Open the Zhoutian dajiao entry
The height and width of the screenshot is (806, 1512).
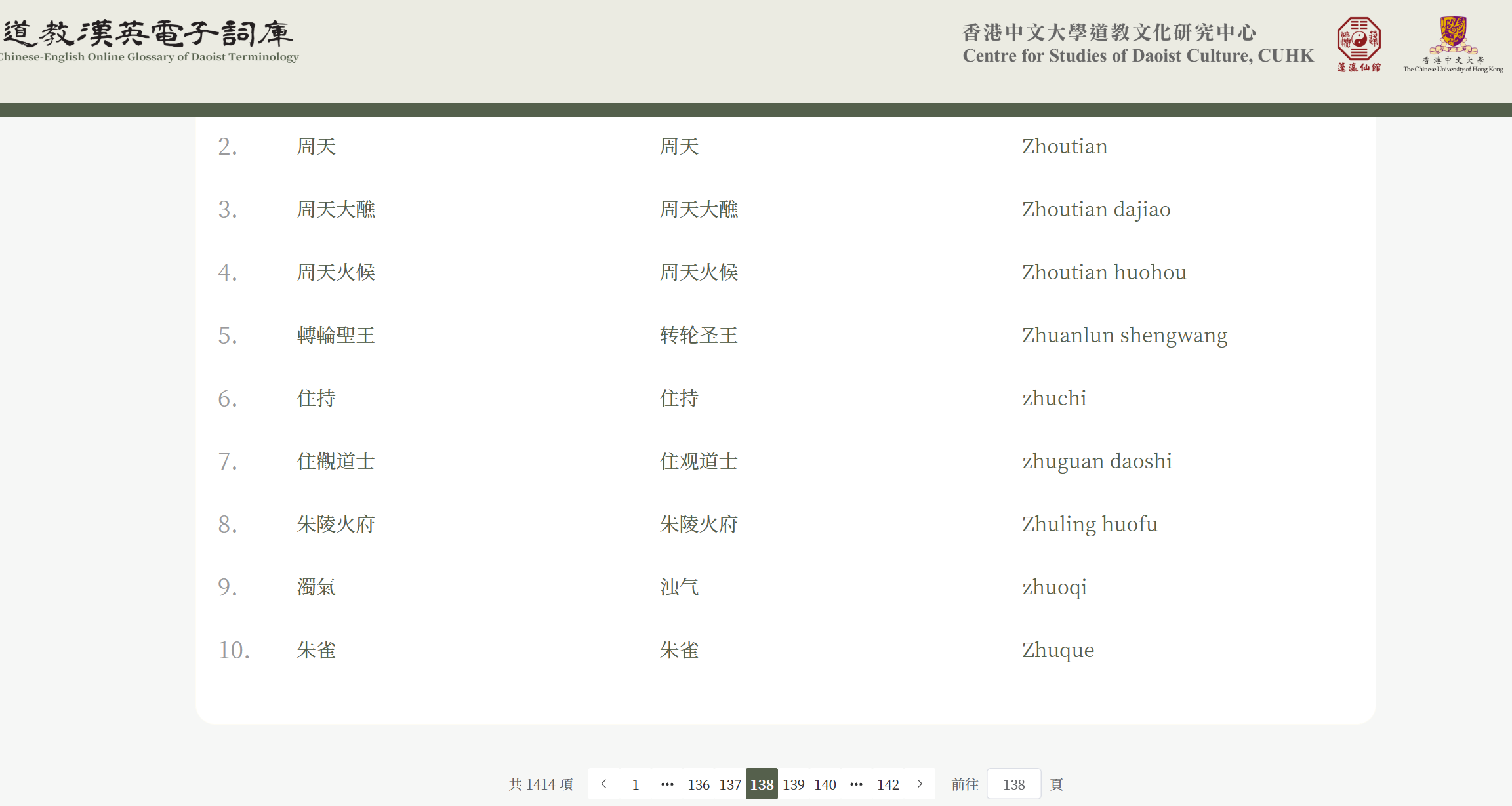click(1095, 209)
